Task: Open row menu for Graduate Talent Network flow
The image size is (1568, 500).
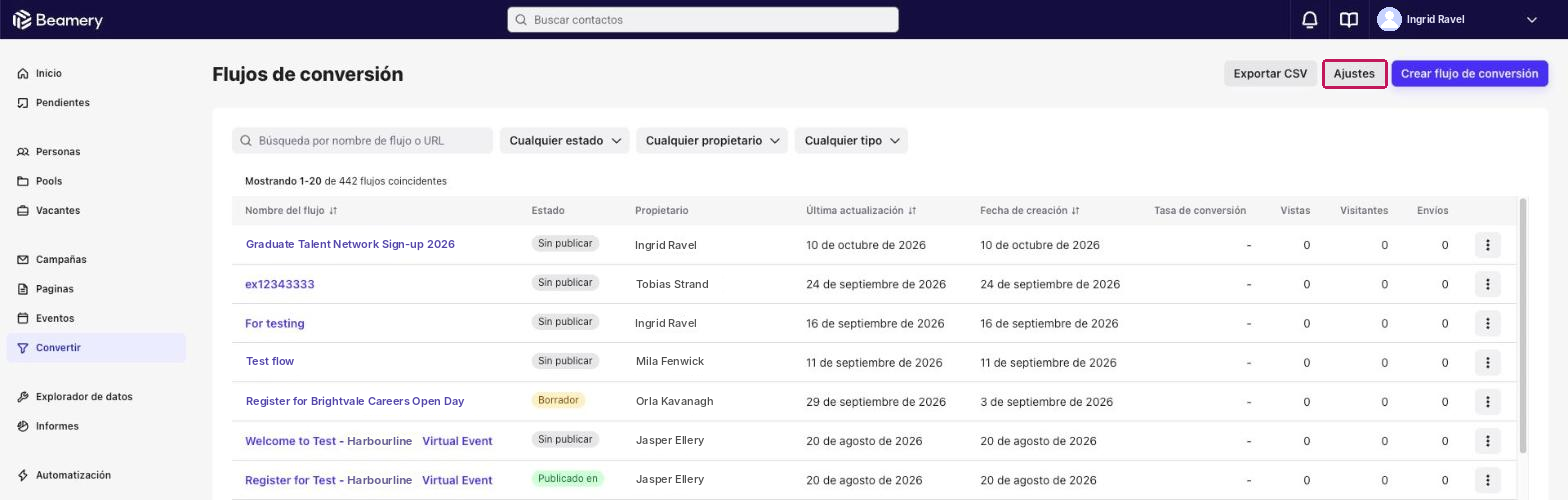Action: 1488,245
